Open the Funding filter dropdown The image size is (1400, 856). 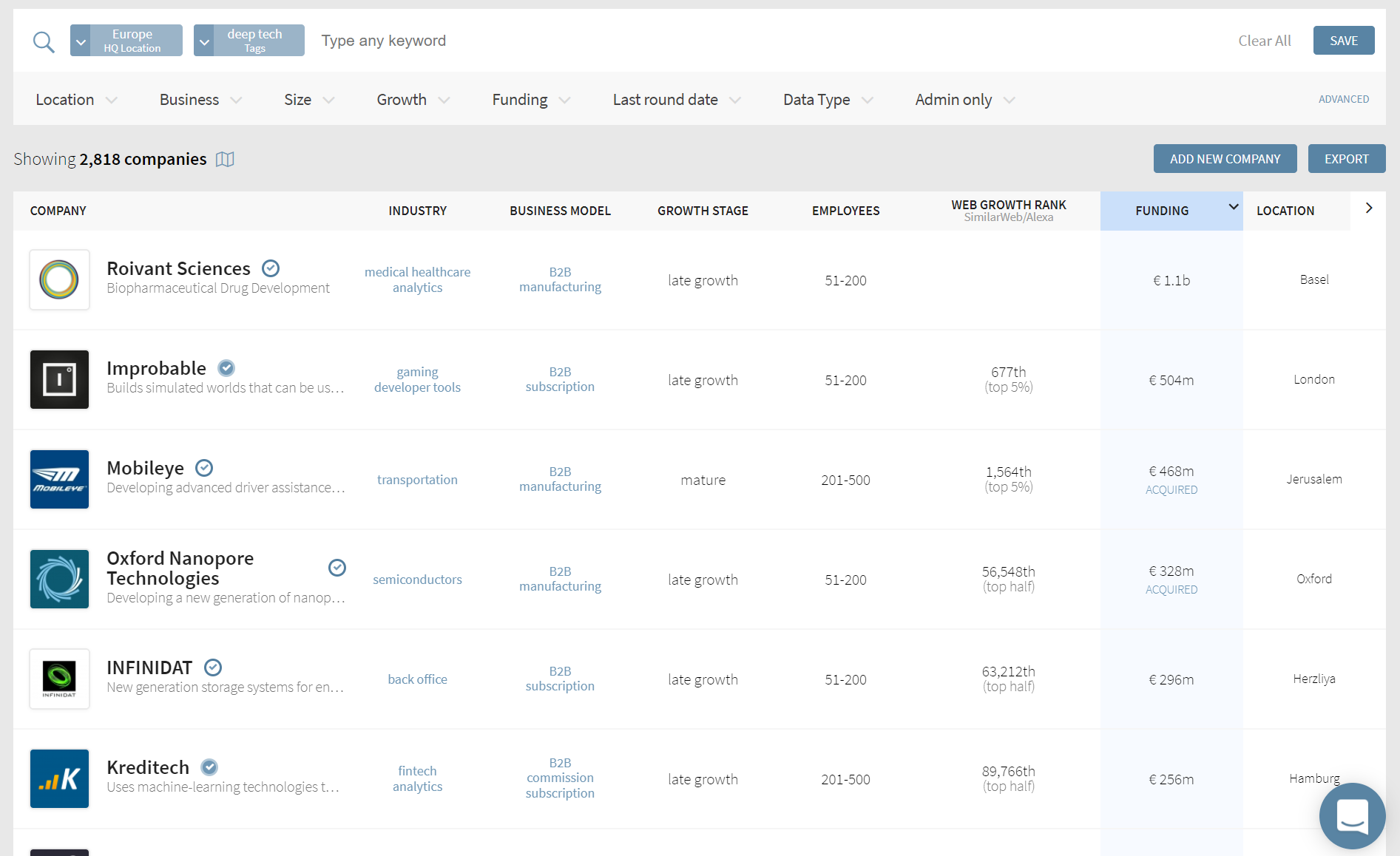(x=530, y=100)
